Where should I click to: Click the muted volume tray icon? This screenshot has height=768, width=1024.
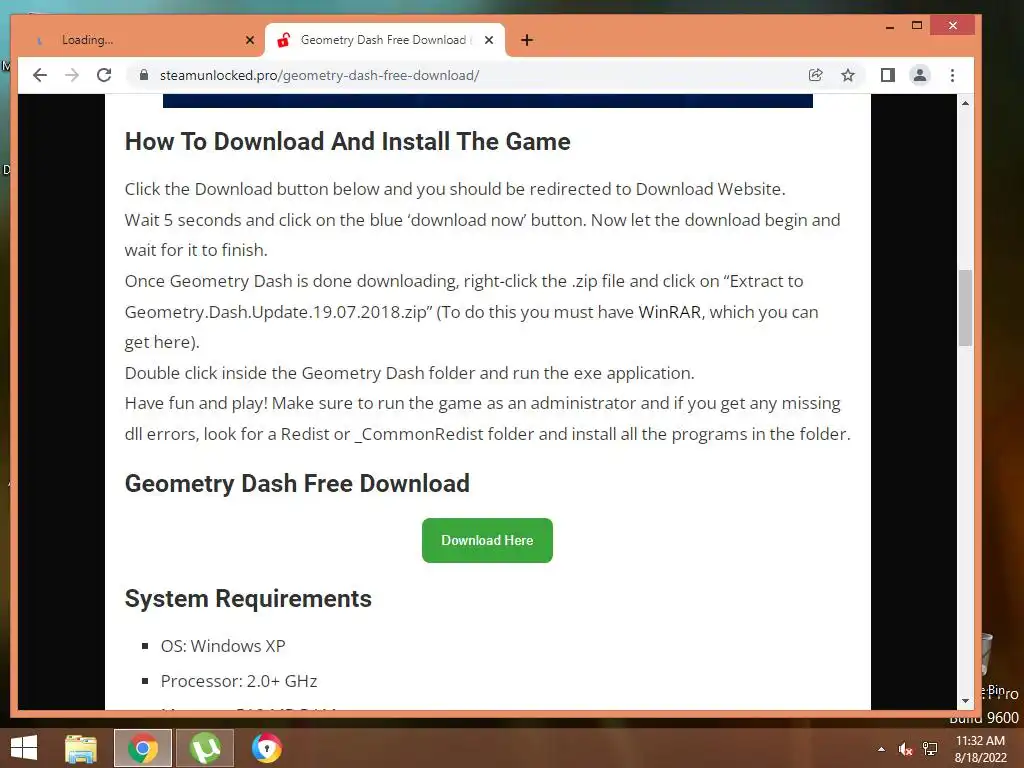point(905,749)
